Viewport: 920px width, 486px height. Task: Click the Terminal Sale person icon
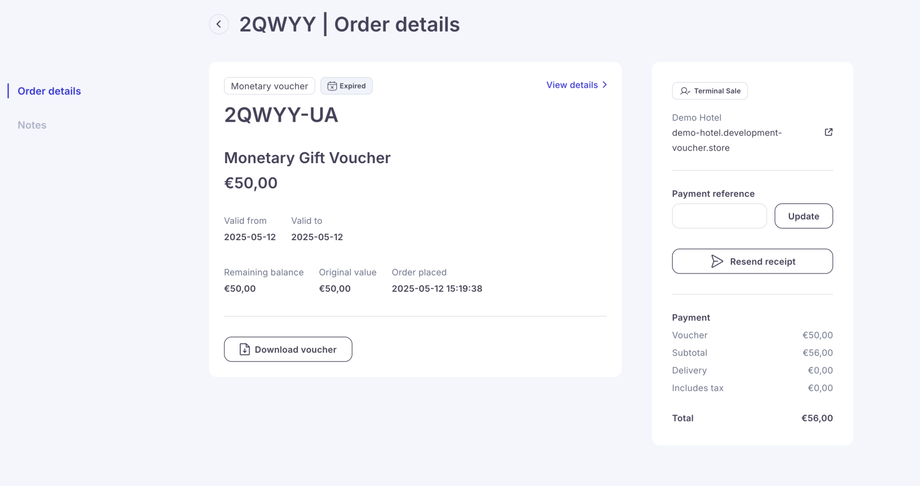(685, 91)
